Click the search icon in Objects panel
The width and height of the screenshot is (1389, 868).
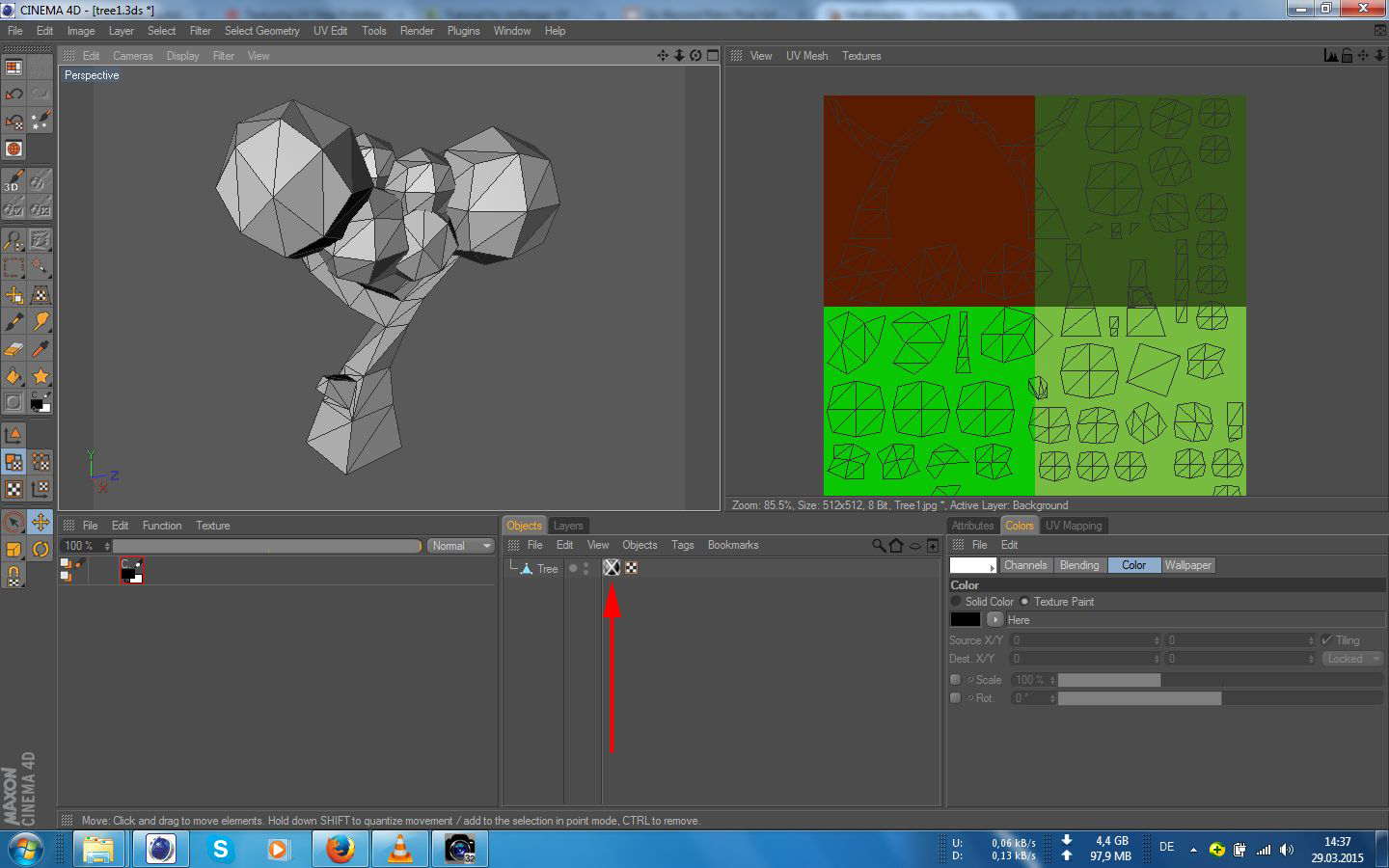click(879, 546)
